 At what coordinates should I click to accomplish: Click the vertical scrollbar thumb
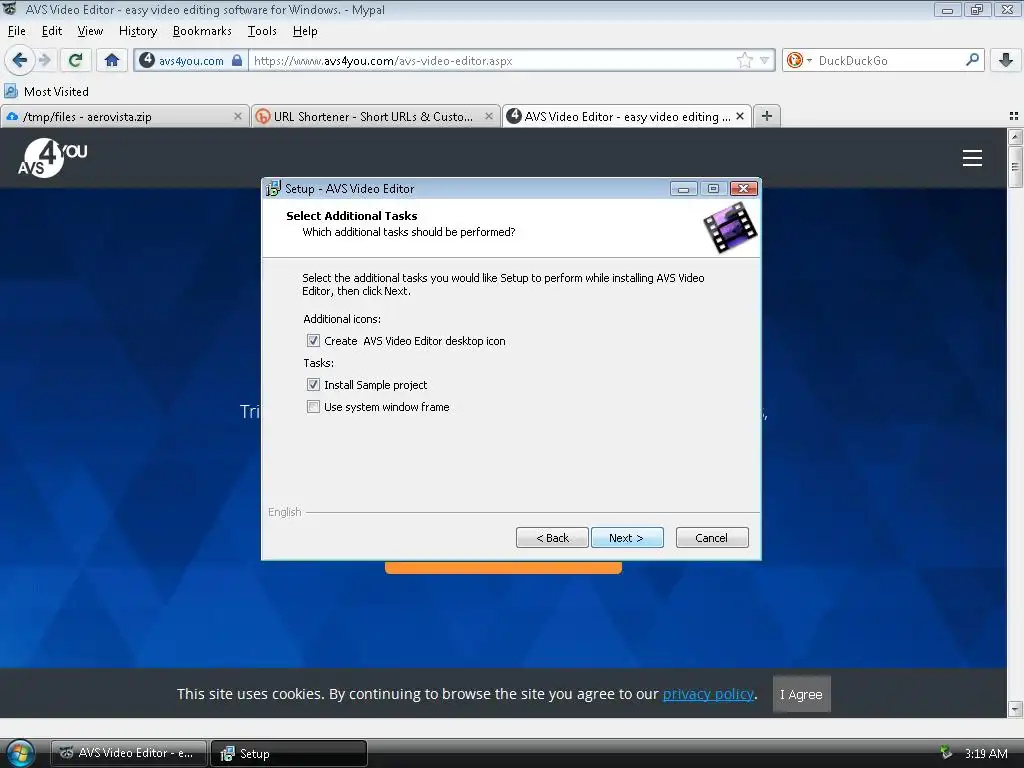(1015, 167)
